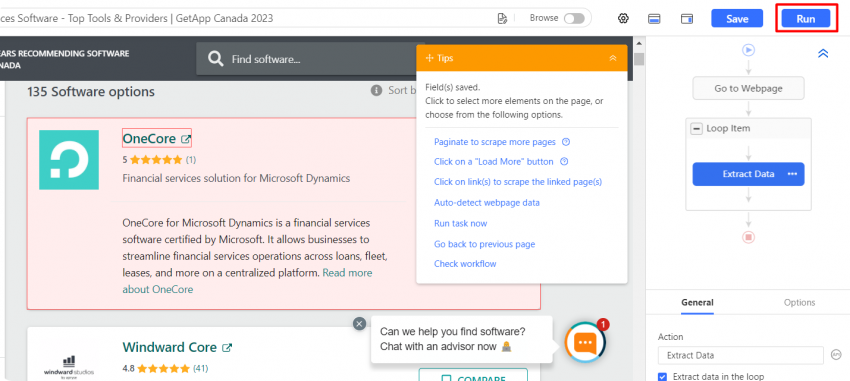Choose Check workflow option

(x=465, y=264)
